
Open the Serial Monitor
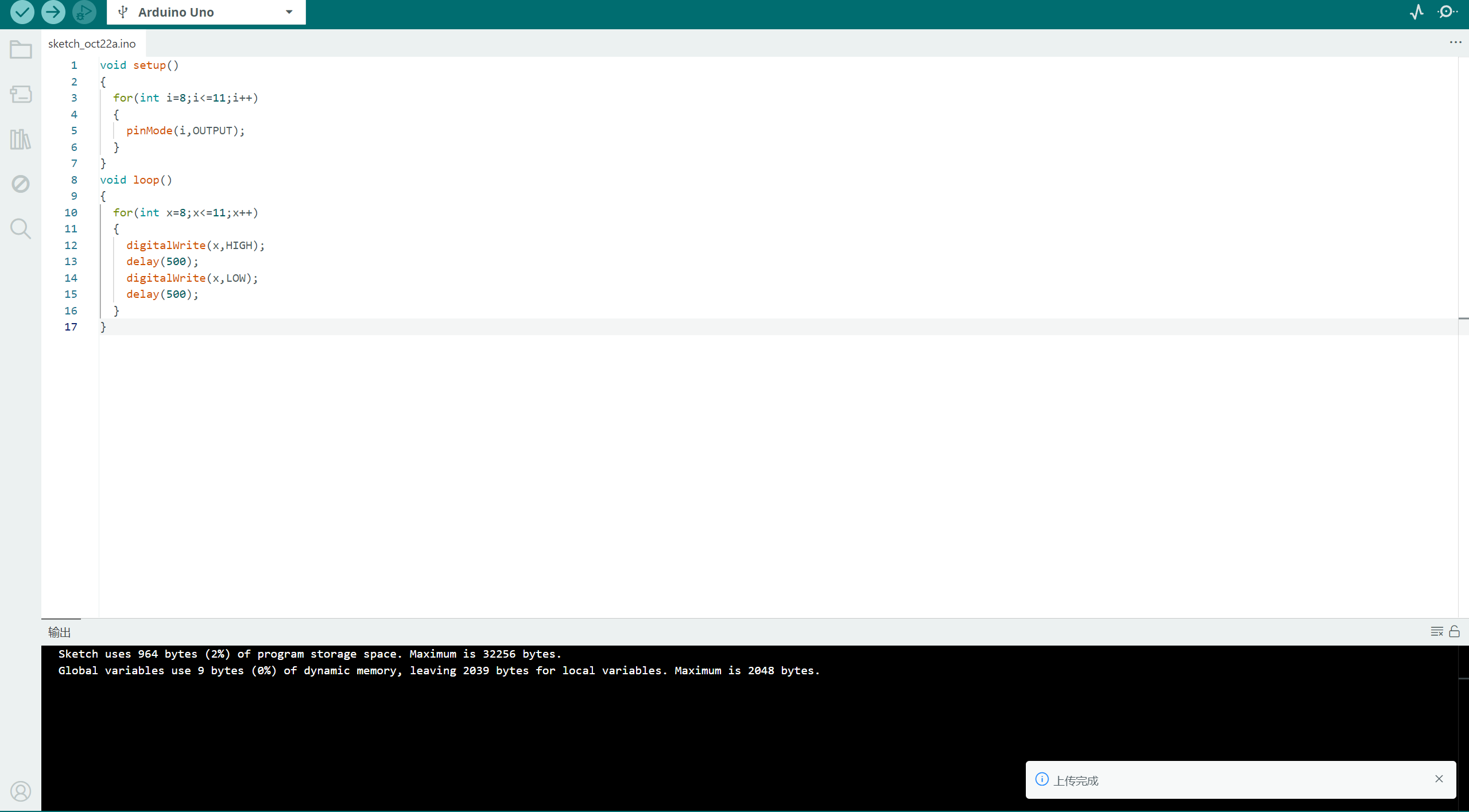1447,12
